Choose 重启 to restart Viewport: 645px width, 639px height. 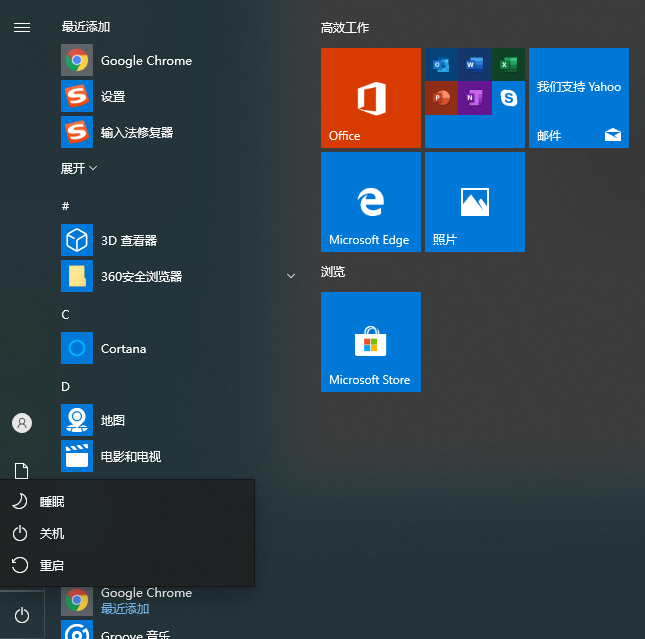click(52, 566)
